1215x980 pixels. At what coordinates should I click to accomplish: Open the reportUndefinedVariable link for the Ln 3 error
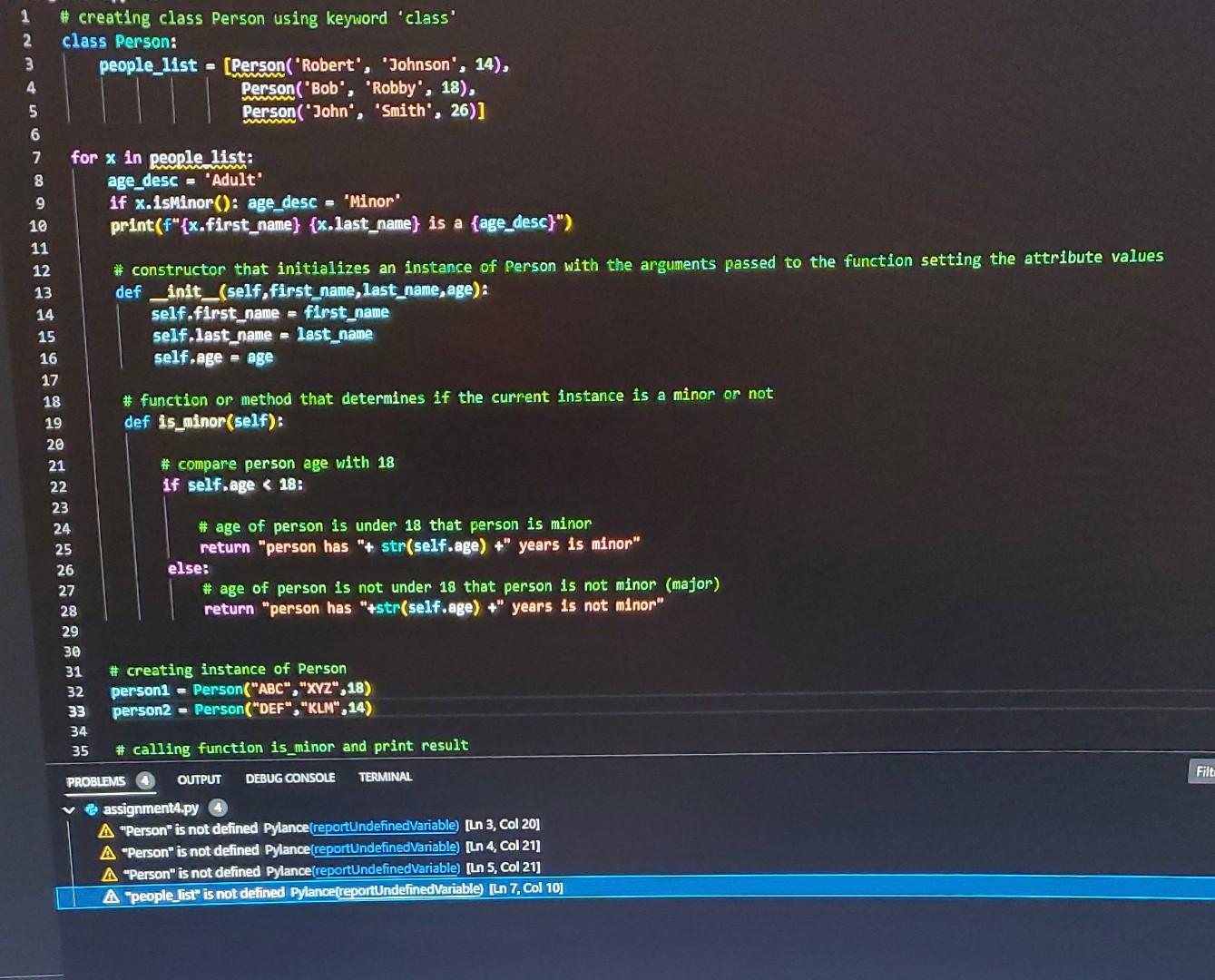point(384,825)
